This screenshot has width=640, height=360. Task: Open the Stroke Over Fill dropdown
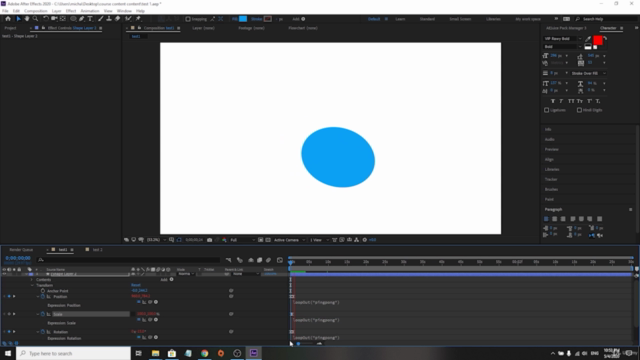pyautogui.click(x=588, y=73)
